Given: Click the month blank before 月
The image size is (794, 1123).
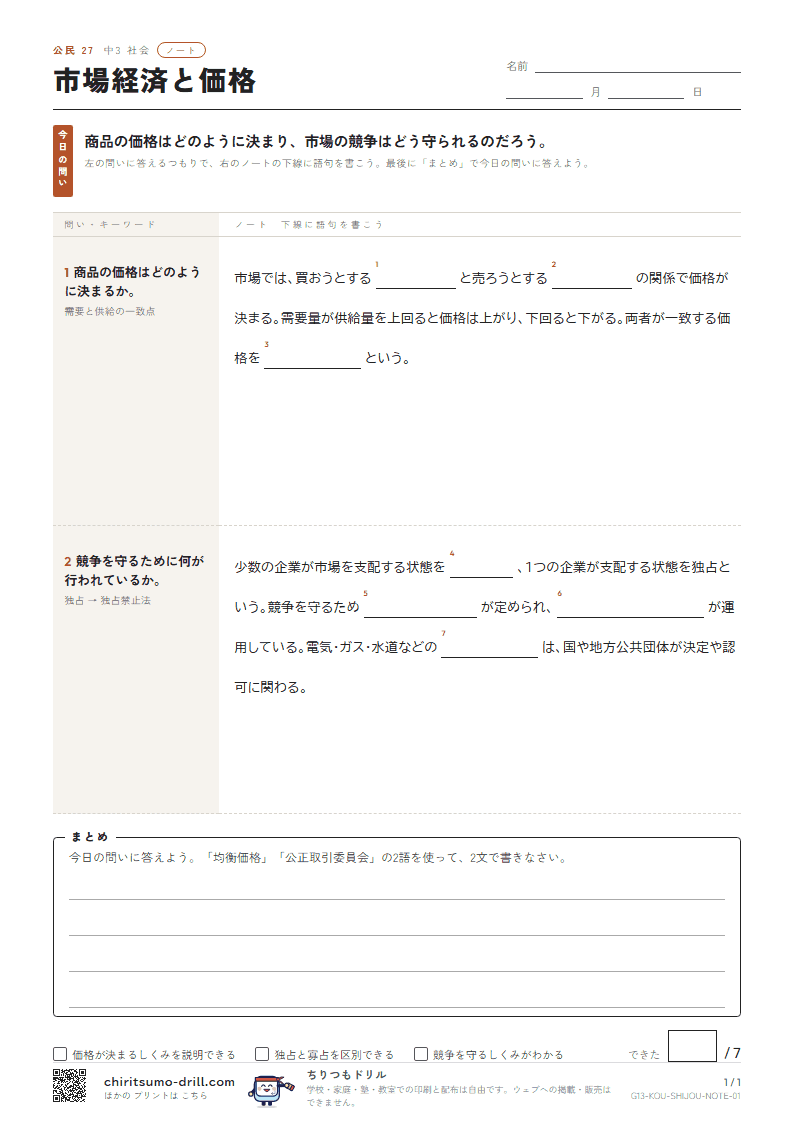Looking at the screenshot, I should coord(544,92).
